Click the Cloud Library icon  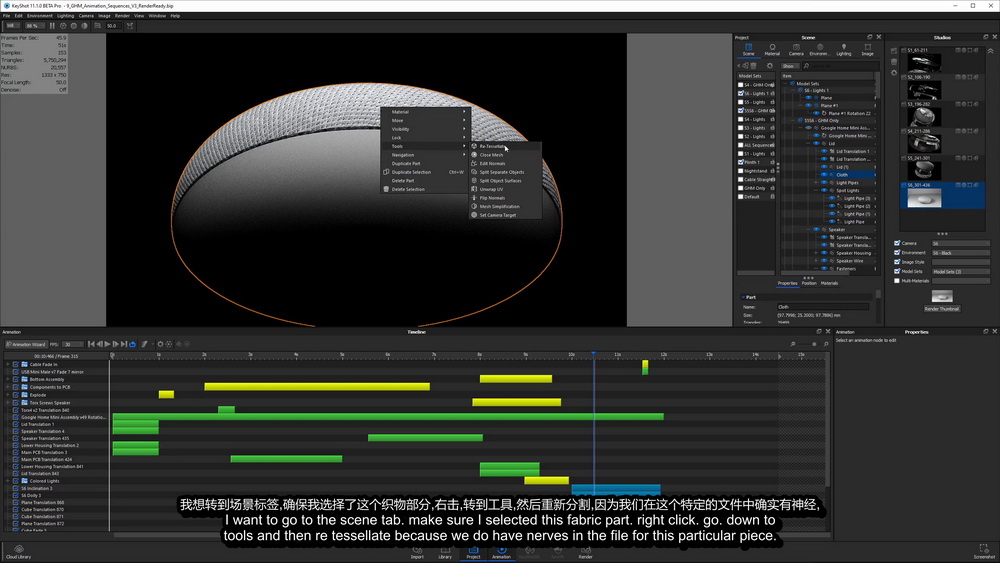pos(18,552)
